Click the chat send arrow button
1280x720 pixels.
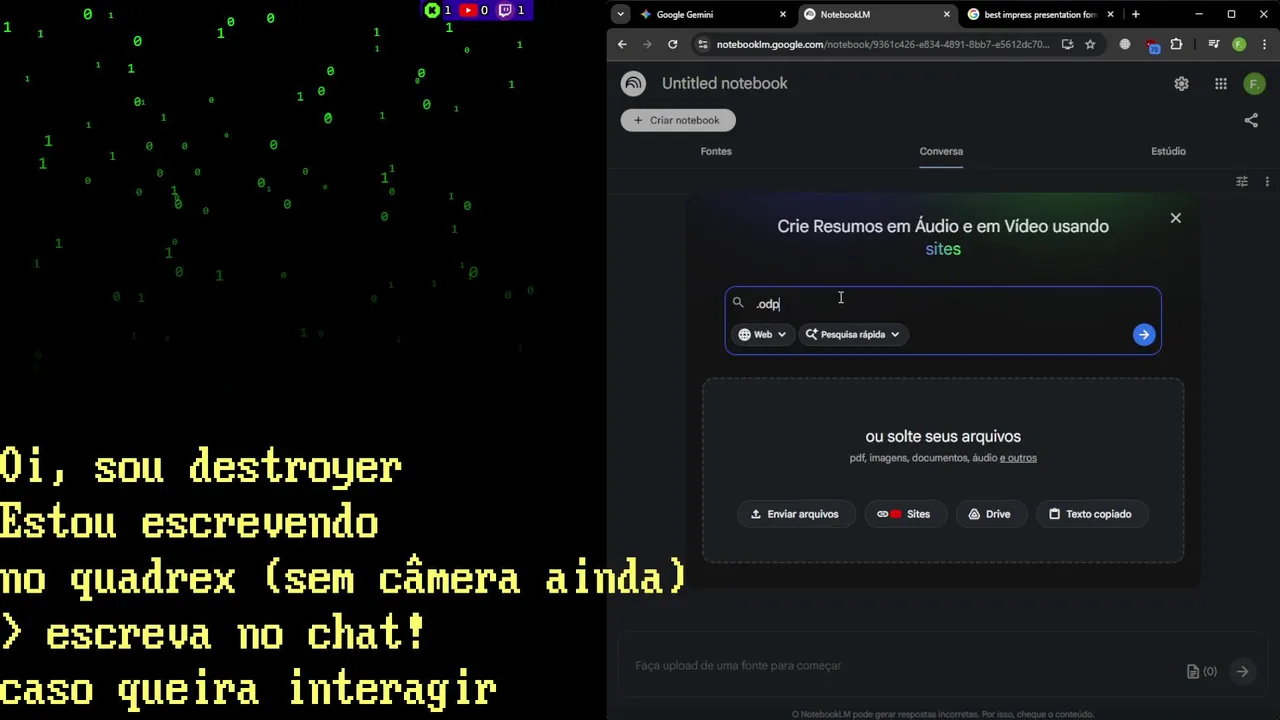tap(1242, 672)
